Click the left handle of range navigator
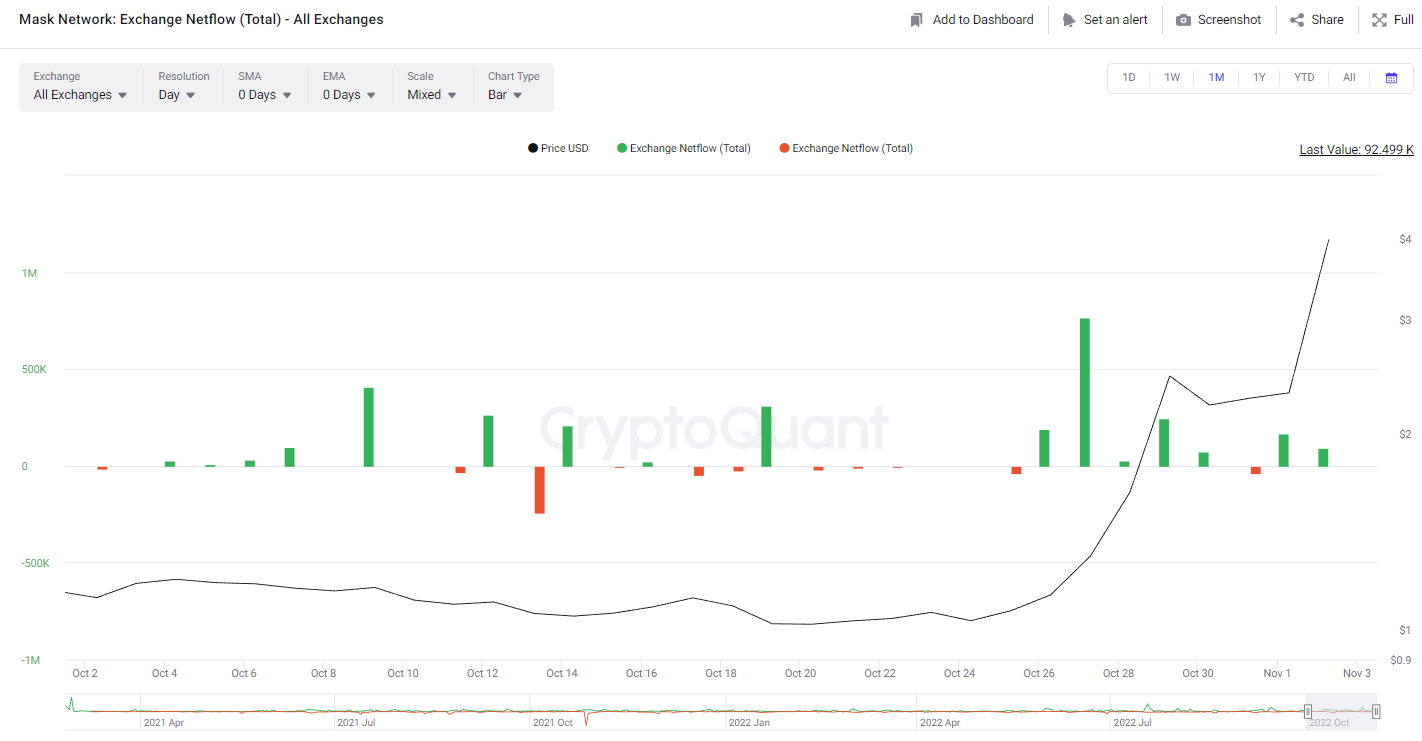The width and height of the screenshot is (1422, 741). (x=1308, y=711)
